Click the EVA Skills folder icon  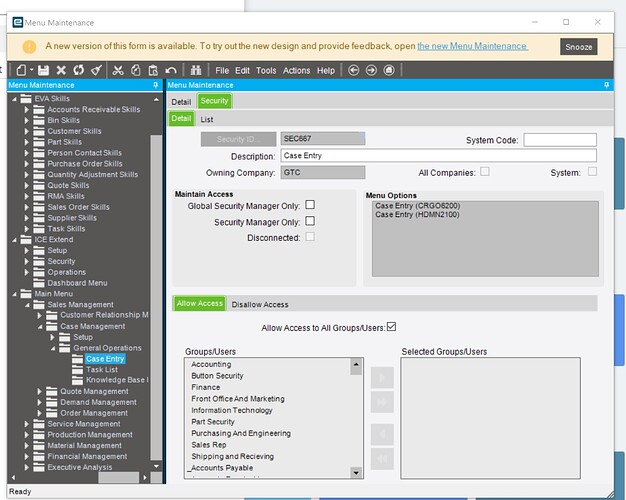click(x=26, y=98)
